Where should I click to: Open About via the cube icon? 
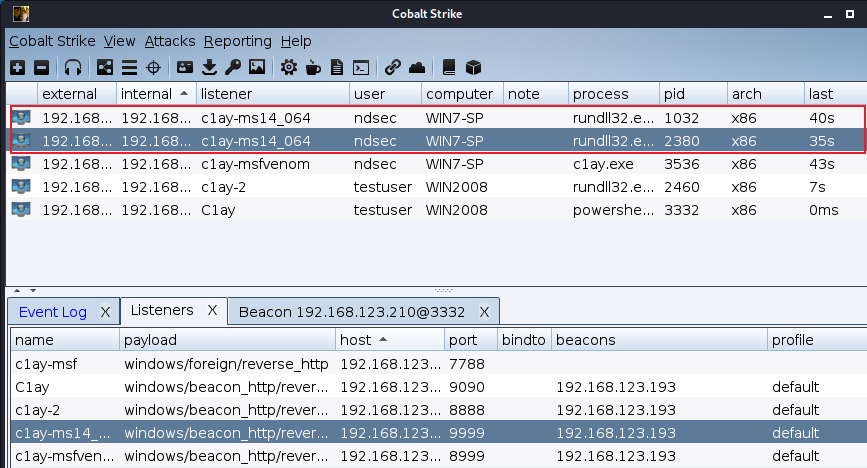(x=473, y=67)
